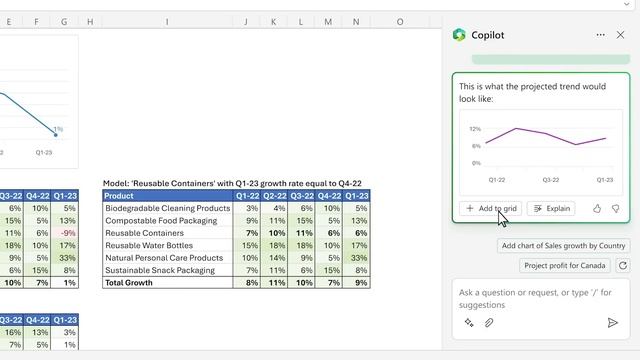Click the paperclip attach icon
This screenshot has width=640, height=360.
(x=489, y=322)
